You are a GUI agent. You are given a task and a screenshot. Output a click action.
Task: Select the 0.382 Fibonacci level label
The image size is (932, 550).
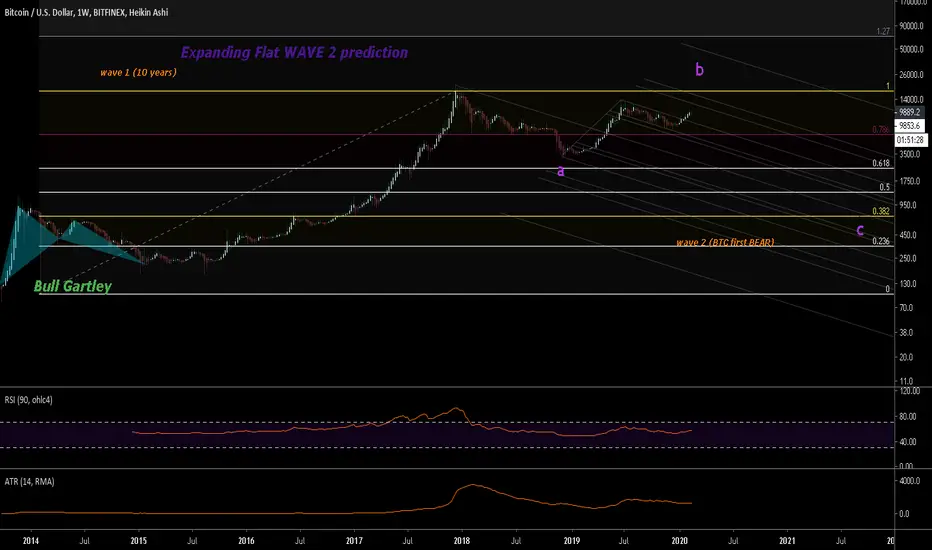pos(881,211)
